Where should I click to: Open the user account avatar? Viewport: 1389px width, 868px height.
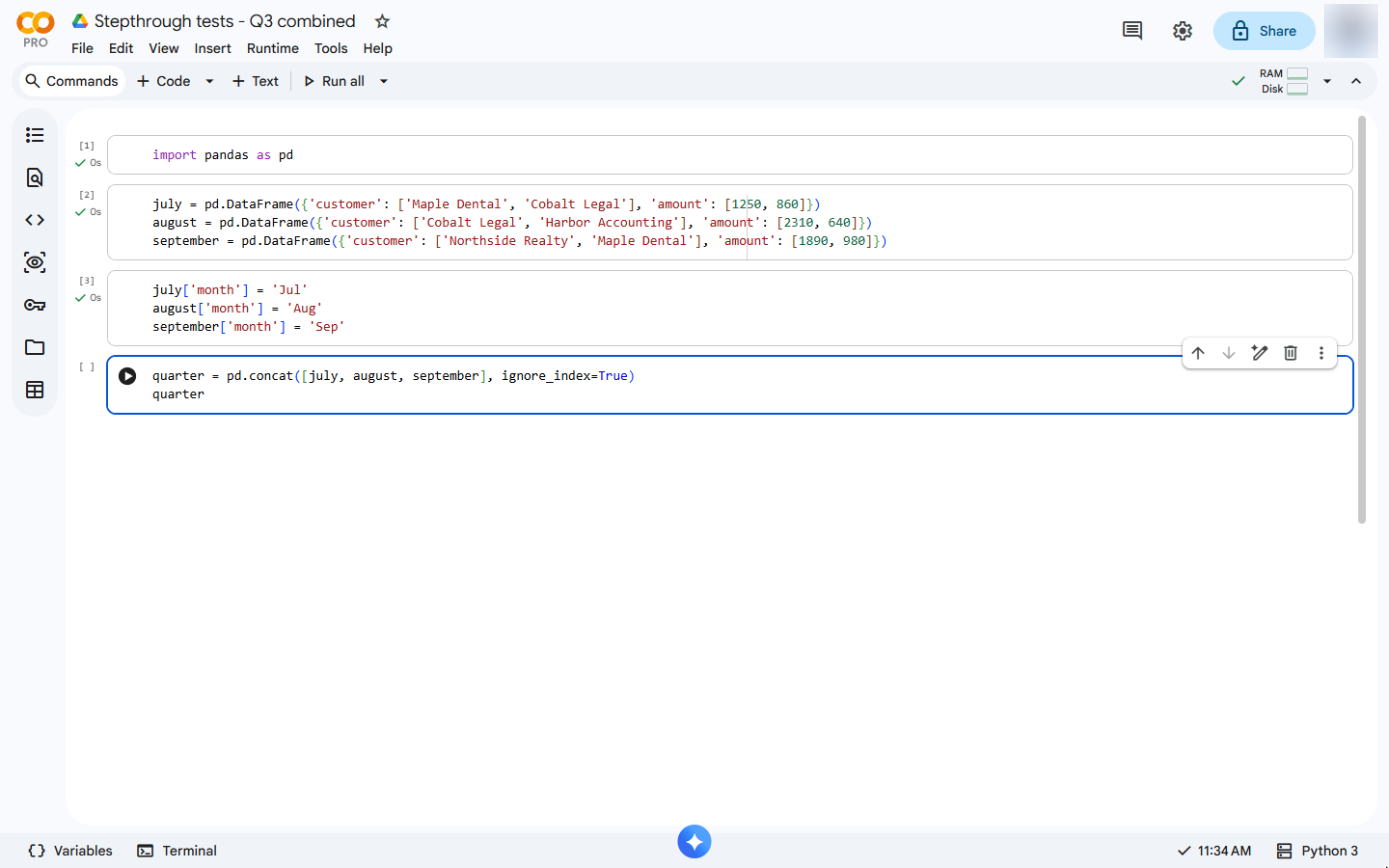click(x=1350, y=31)
